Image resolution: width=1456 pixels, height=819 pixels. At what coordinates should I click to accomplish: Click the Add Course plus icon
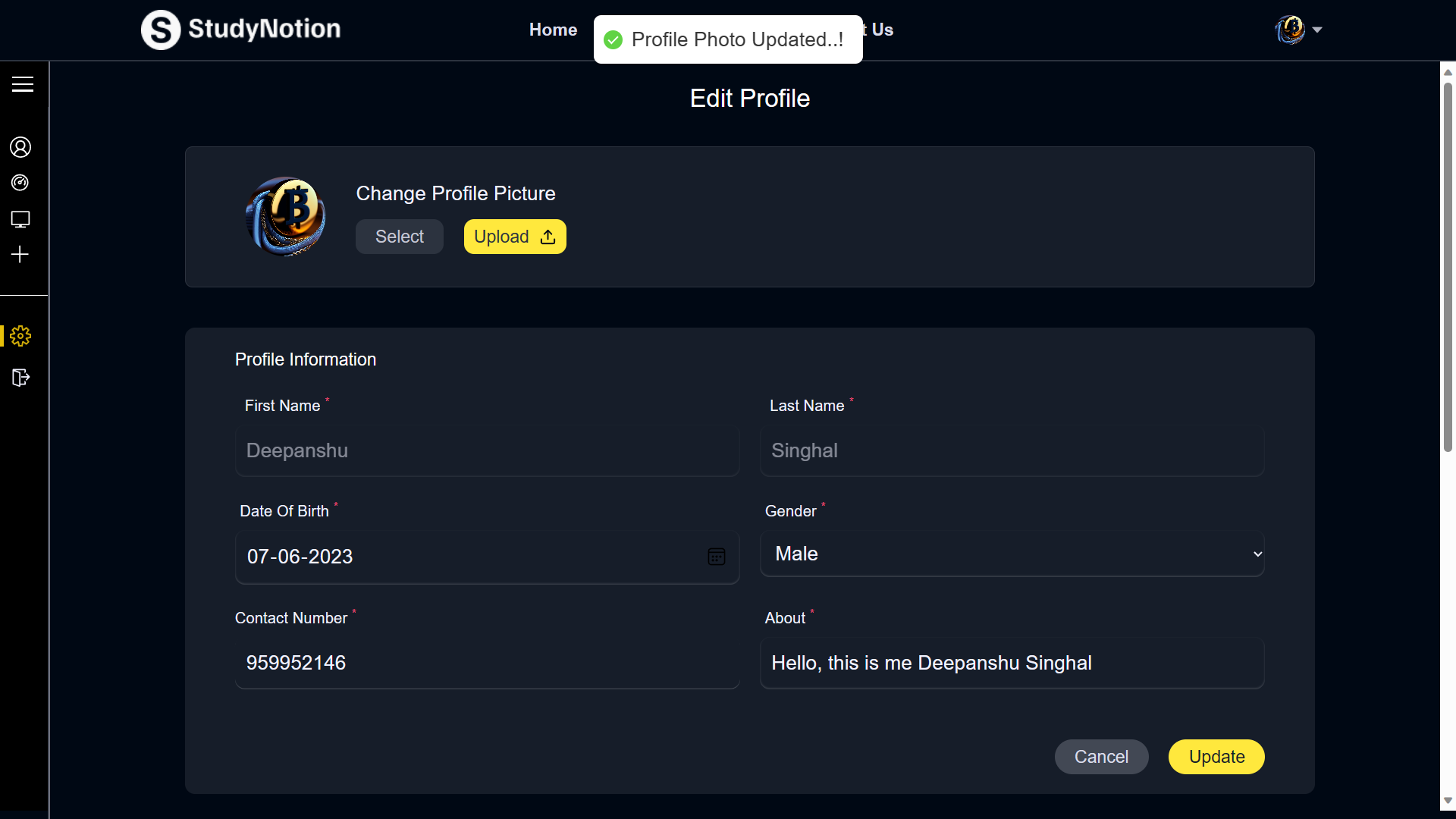click(x=20, y=255)
